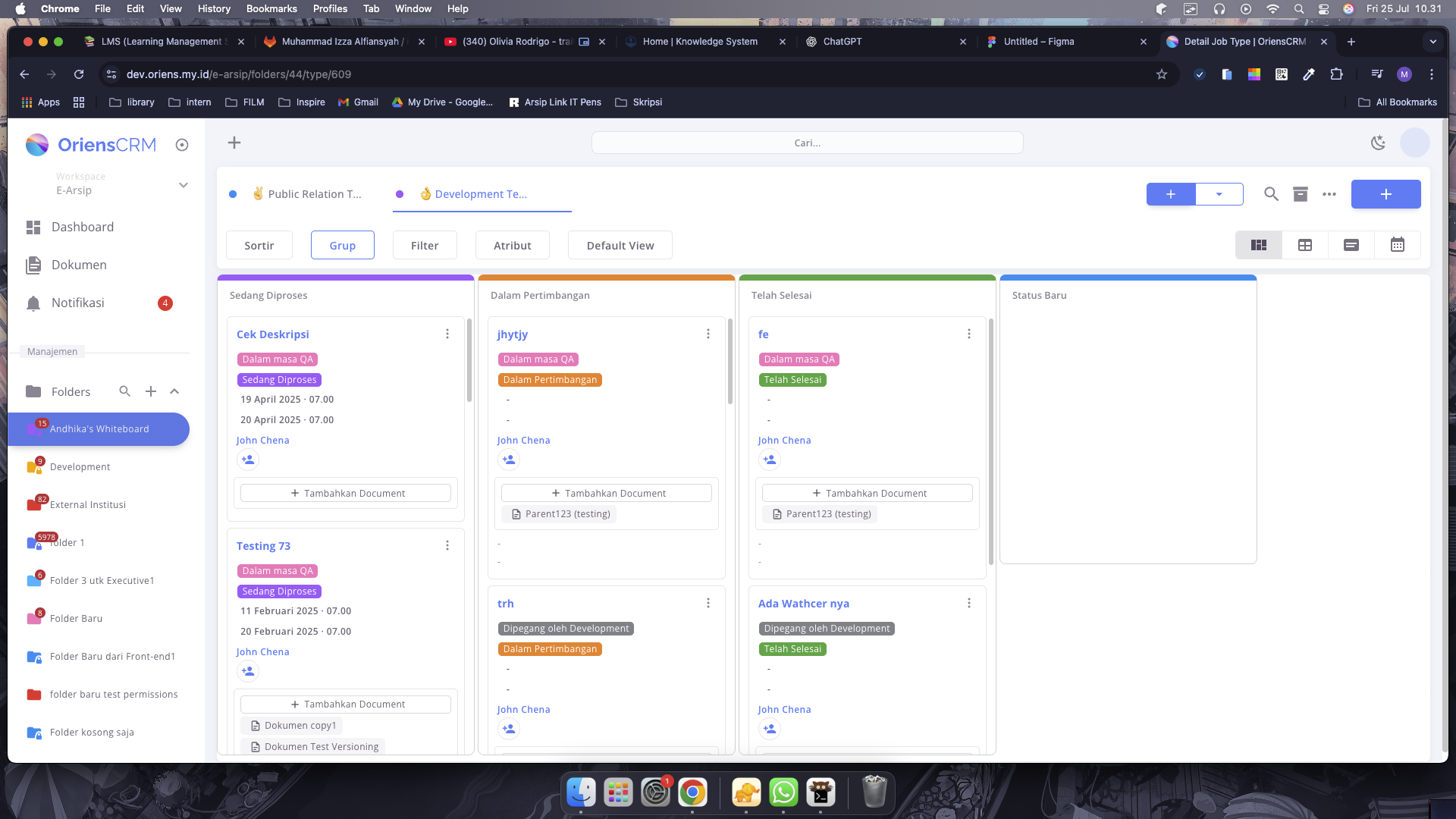Image resolution: width=1456 pixels, height=819 pixels.
Task: Expand the E-Arsip workspace dropdown
Action: tap(183, 185)
